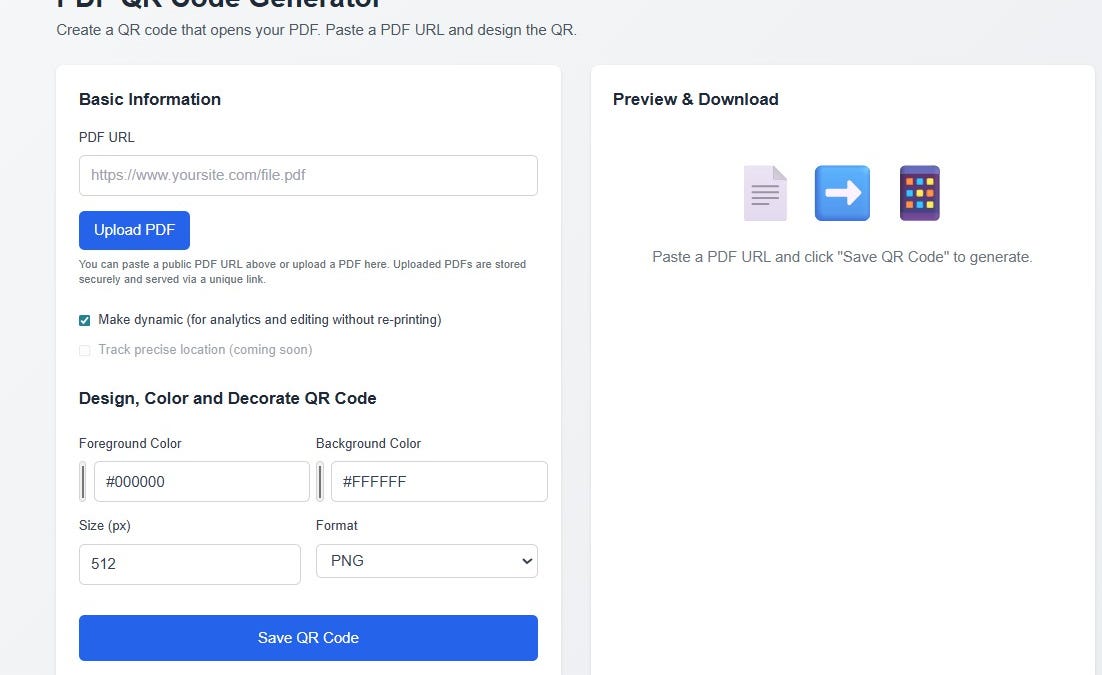Toggle the Make dynamic analytics option
The height and width of the screenshot is (675, 1102).
pos(85,320)
